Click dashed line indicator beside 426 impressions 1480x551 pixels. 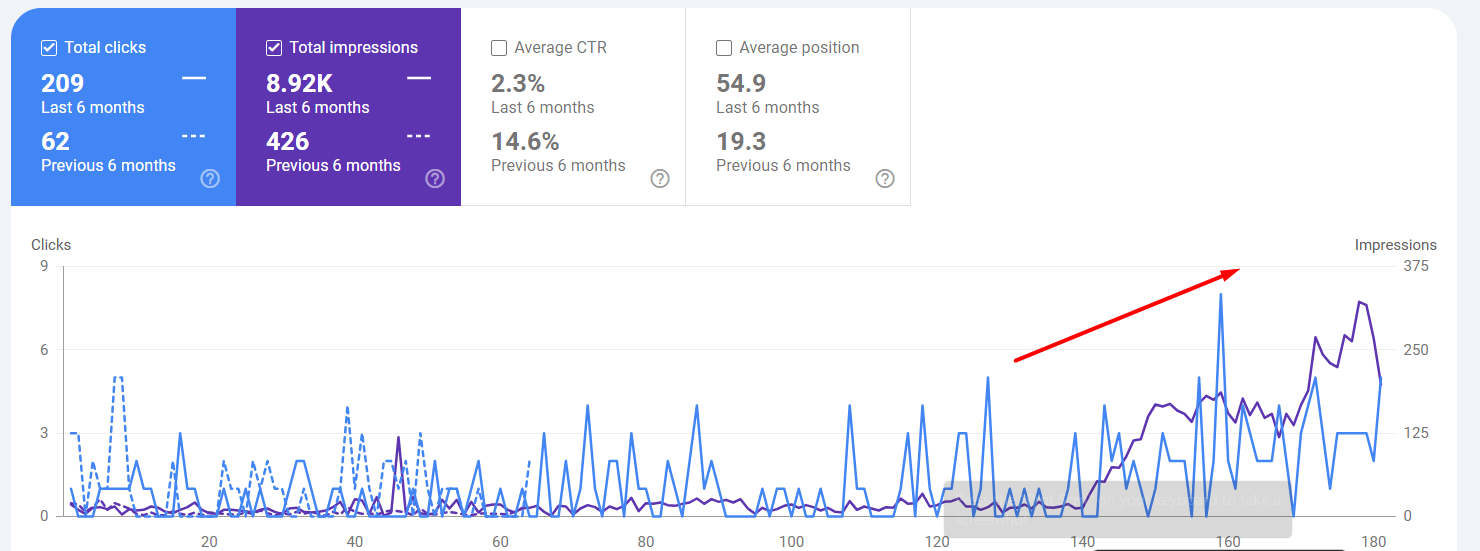pyautogui.click(x=419, y=136)
